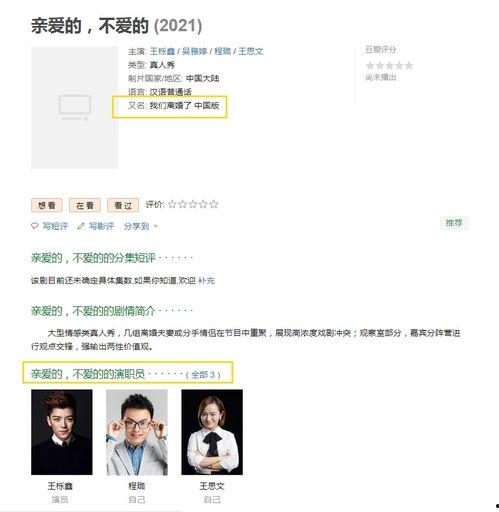Viewport: 499px width, 512px height.
Task: Click the pencil icon beside 写影评
Action: (x=81, y=226)
